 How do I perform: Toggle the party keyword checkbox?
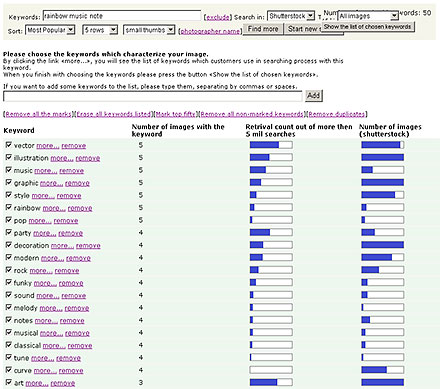tap(9, 232)
